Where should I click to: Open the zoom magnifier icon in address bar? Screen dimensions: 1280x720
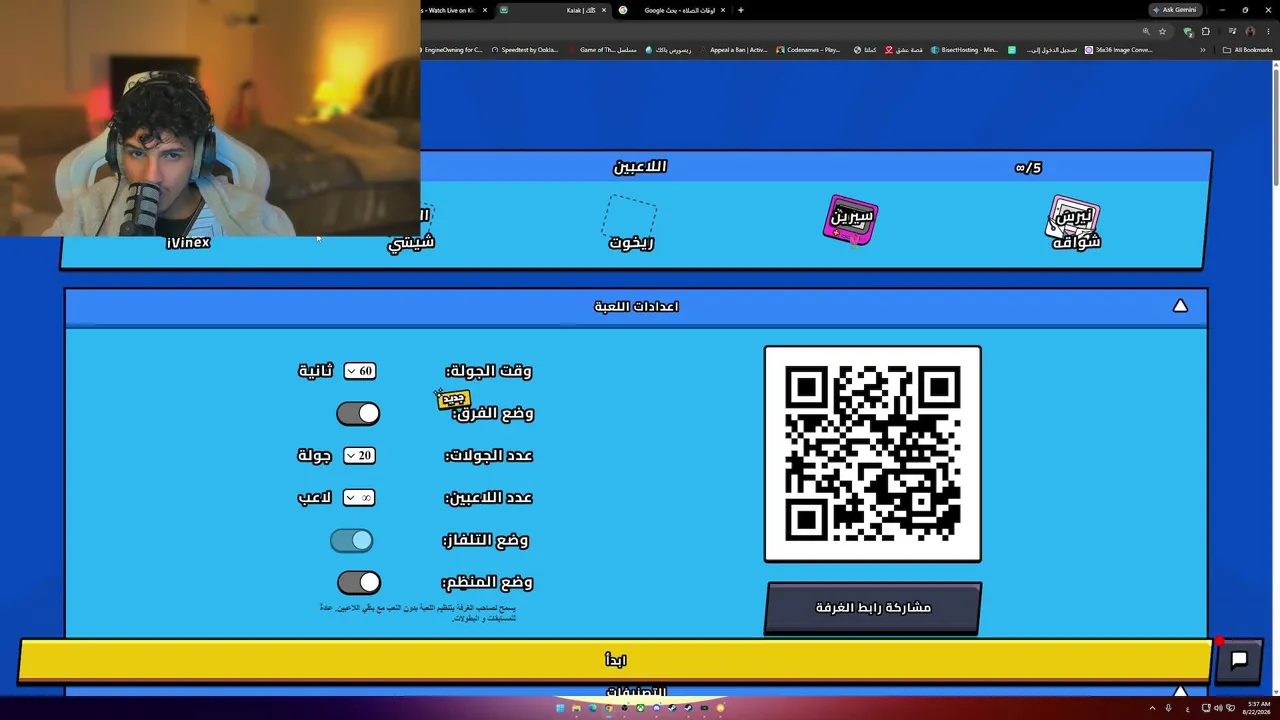coord(1146,31)
